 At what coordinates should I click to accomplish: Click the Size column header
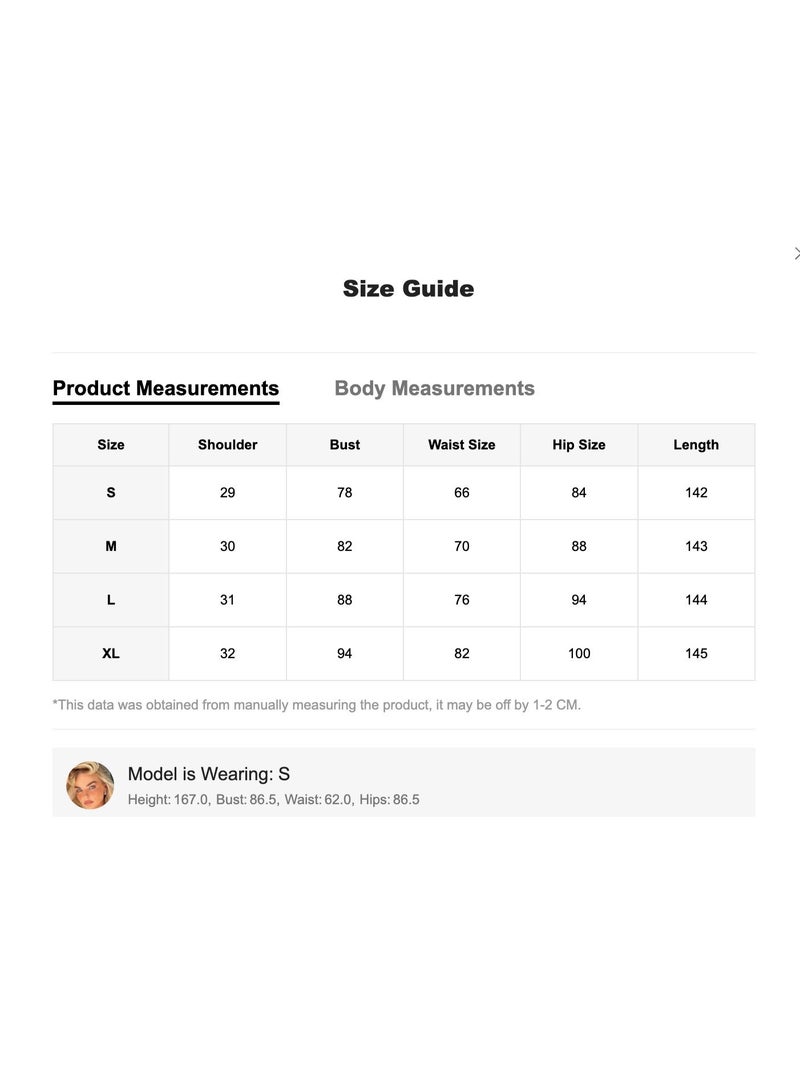tap(111, 445)
